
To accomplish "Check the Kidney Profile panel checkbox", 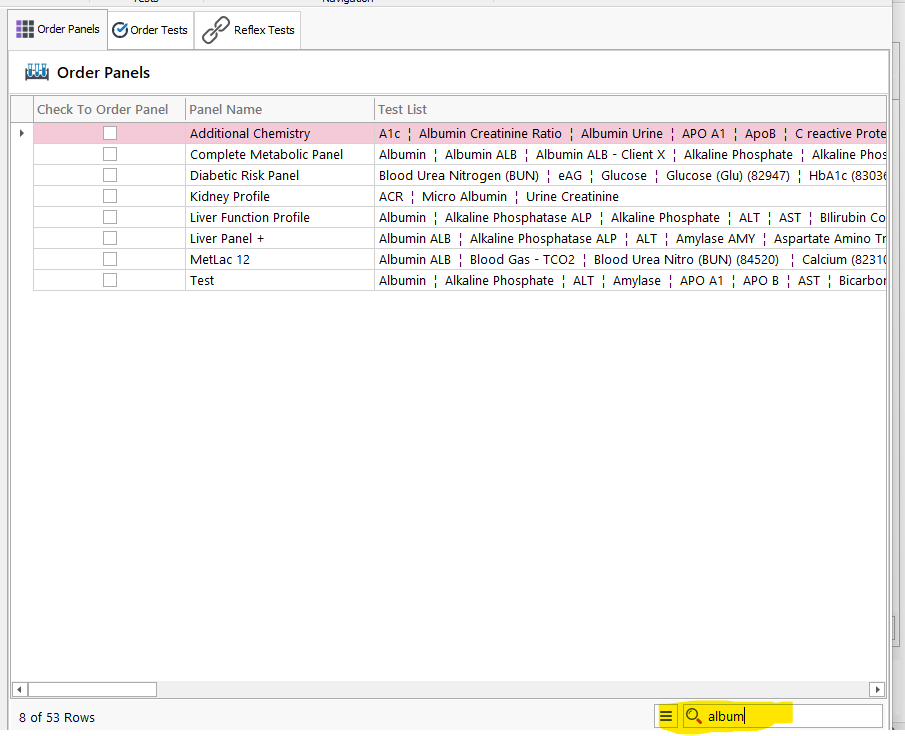I will click(x=110, y=196).
